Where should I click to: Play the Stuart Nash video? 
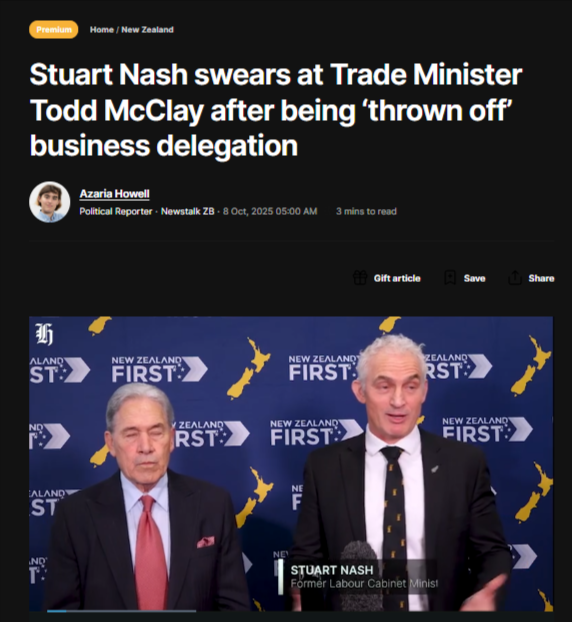click(291, 463)
